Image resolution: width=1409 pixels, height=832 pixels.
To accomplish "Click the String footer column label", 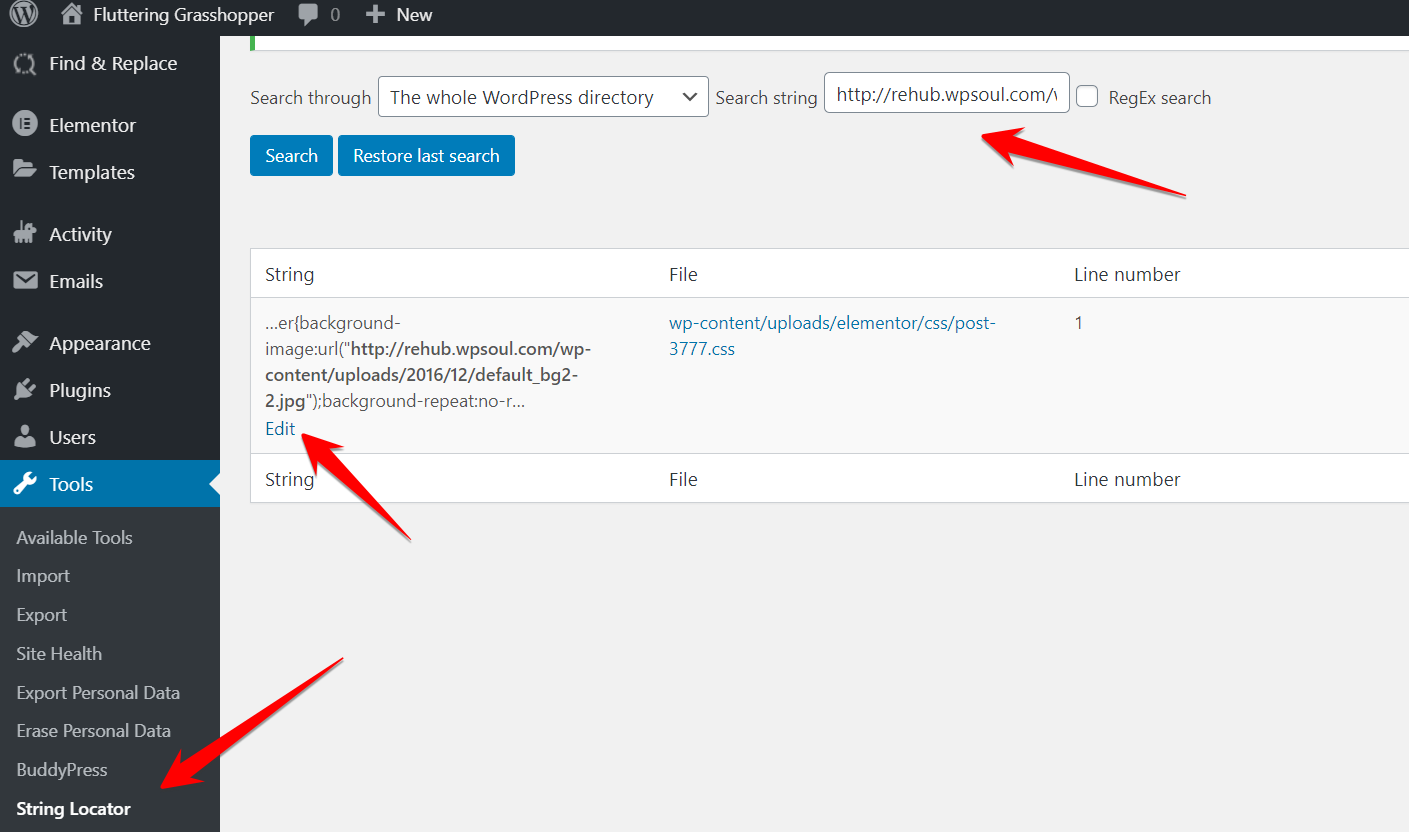I will tap(289, 479).
